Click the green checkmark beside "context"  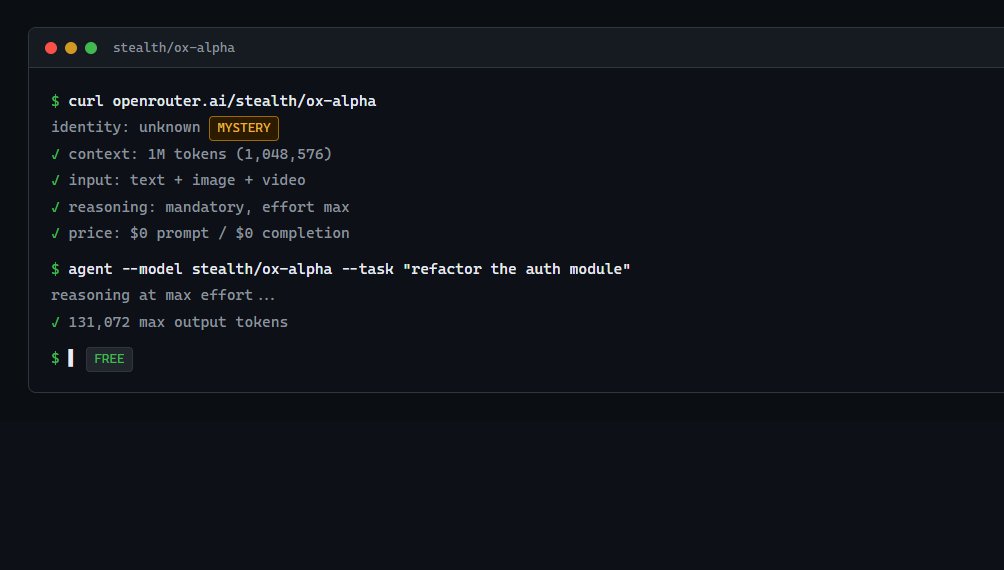(x=56, y=154)
